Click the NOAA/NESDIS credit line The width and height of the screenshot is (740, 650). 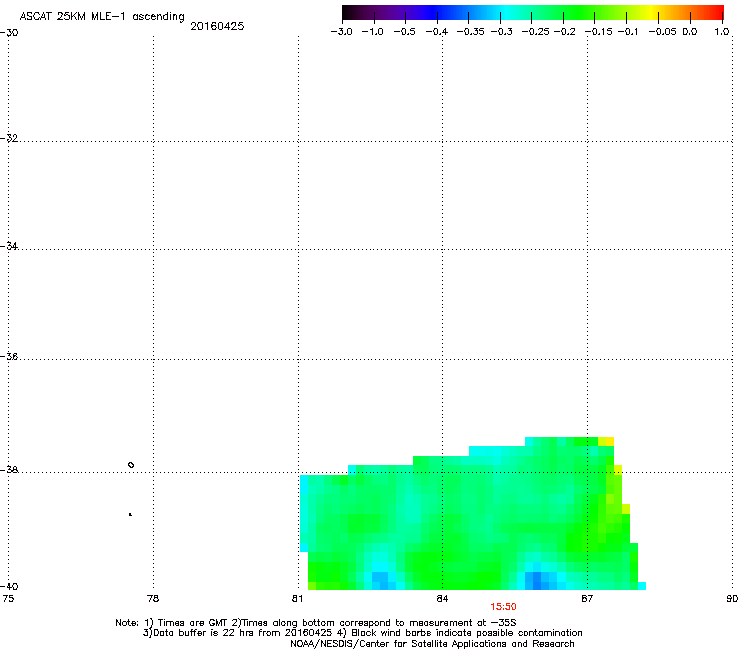pos(432,644)
